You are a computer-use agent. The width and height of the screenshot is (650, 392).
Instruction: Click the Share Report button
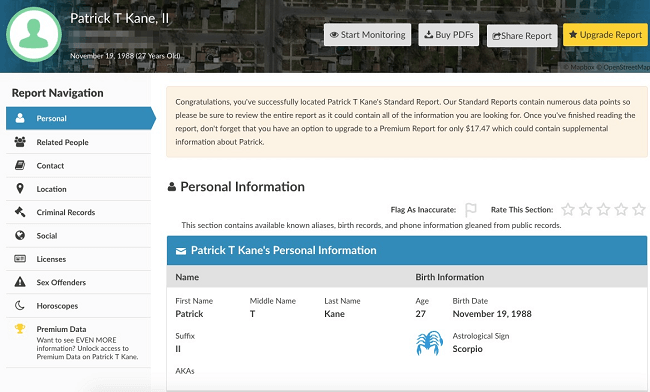pyautogui.click(x=522, y=36)
